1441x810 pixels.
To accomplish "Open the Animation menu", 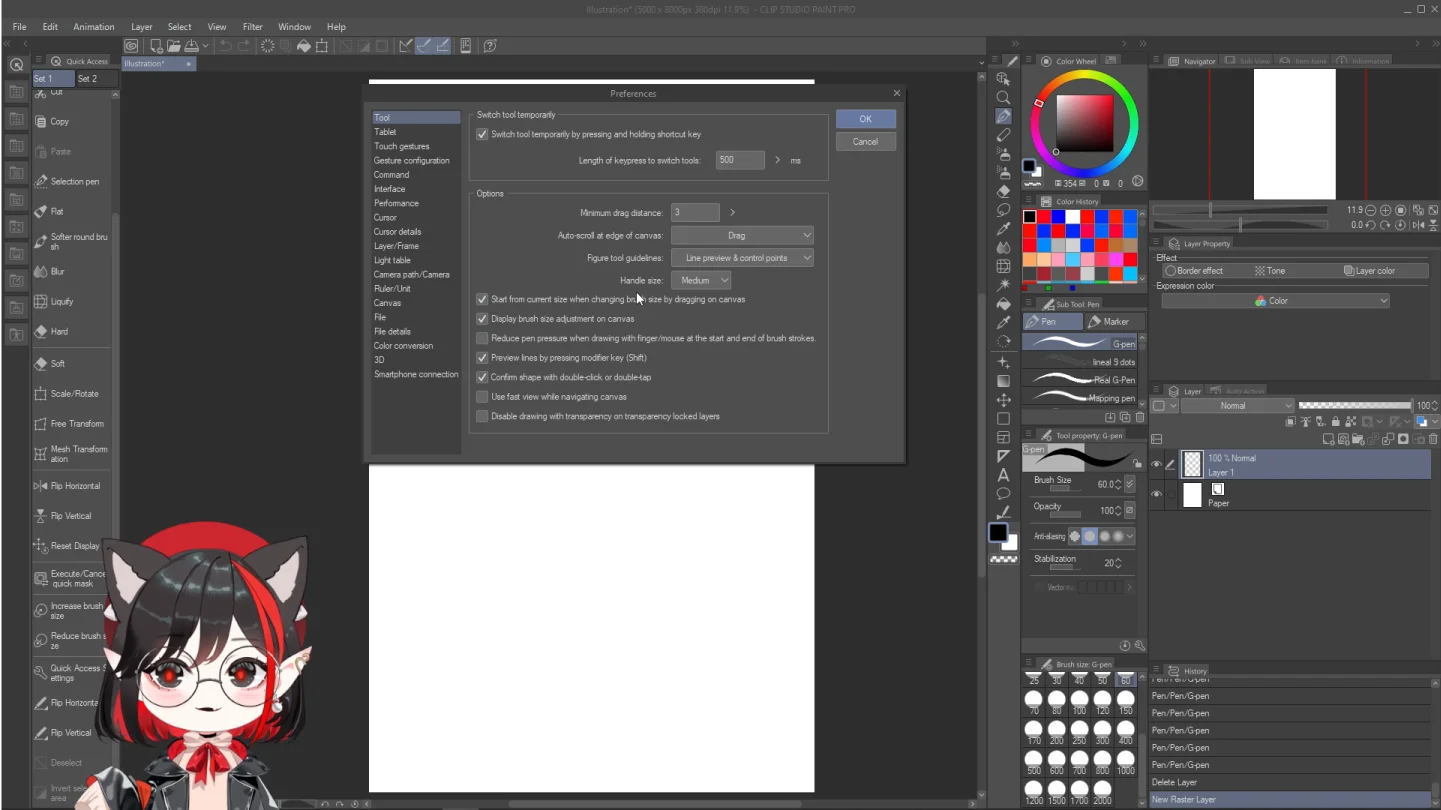I will pyautogui.click(x=94, y=27).
